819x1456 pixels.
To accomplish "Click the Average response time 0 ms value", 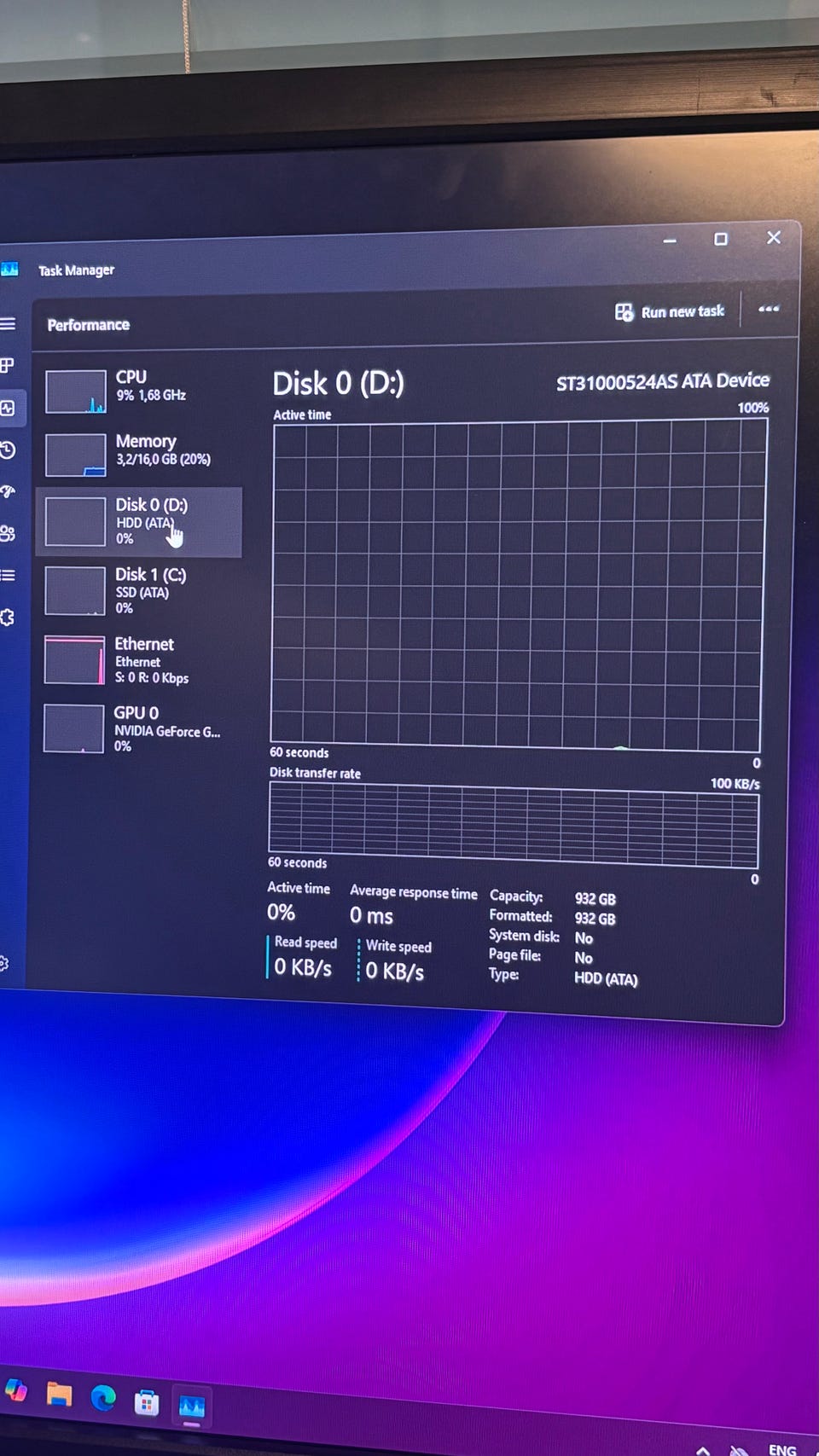I will point(371,916).
